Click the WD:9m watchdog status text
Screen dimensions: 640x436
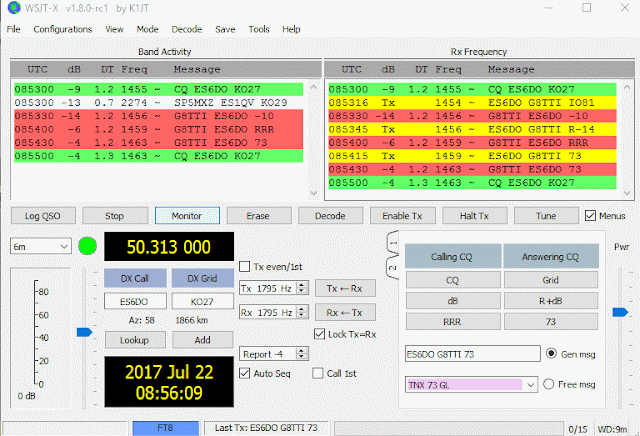[613, 429]
